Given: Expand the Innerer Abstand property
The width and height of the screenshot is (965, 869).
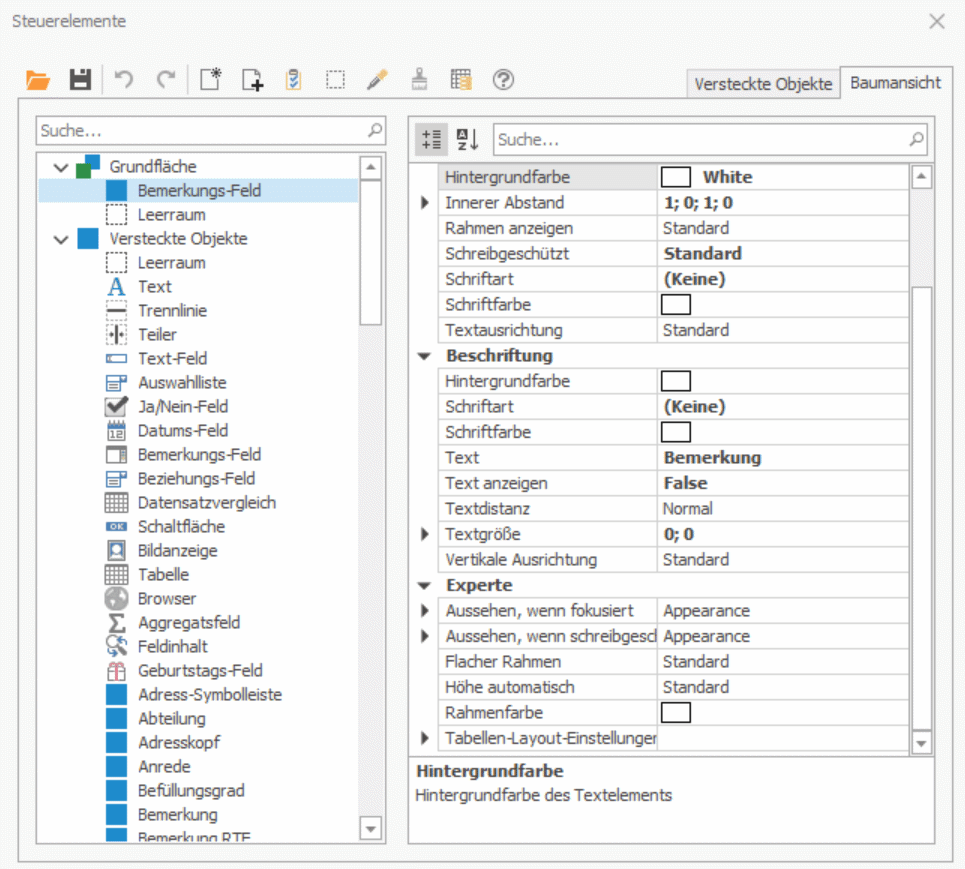Looking at the screenshot, I should click(x=425, y=202).
